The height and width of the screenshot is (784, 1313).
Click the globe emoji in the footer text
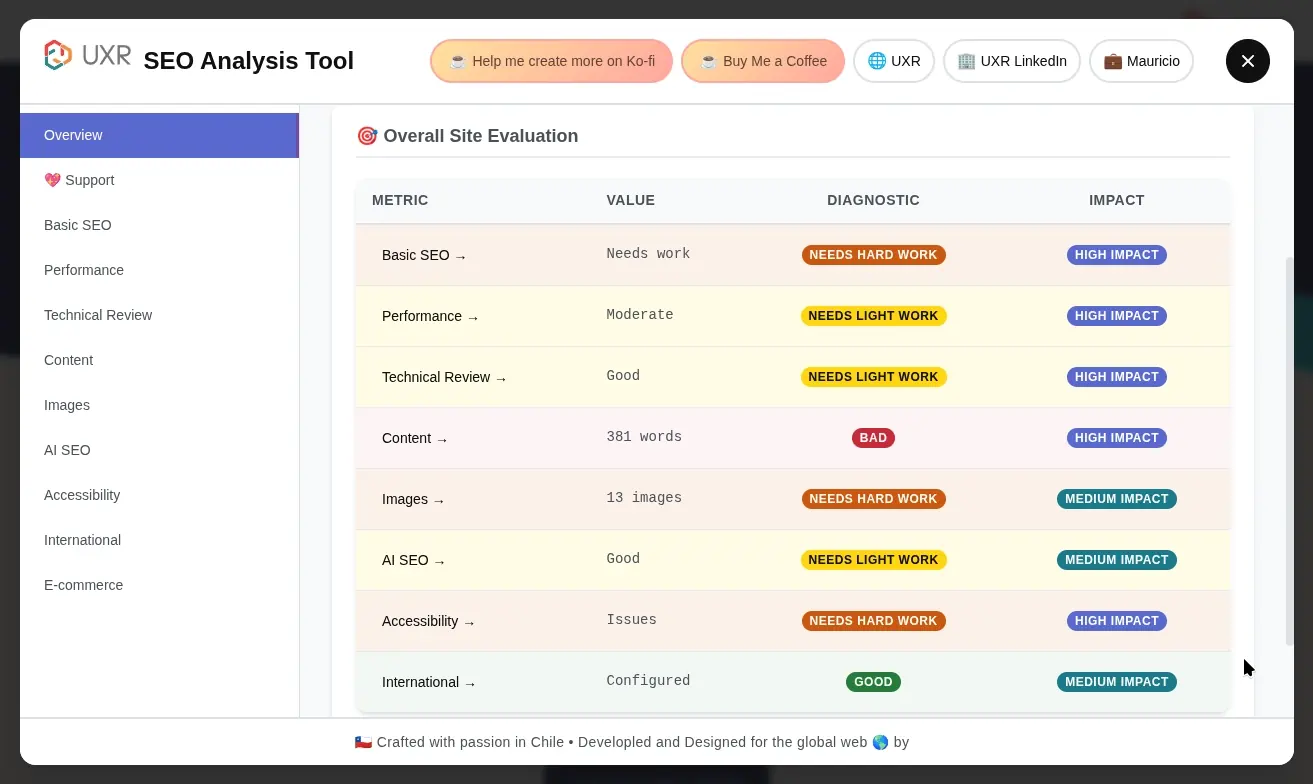click(879, 742)
